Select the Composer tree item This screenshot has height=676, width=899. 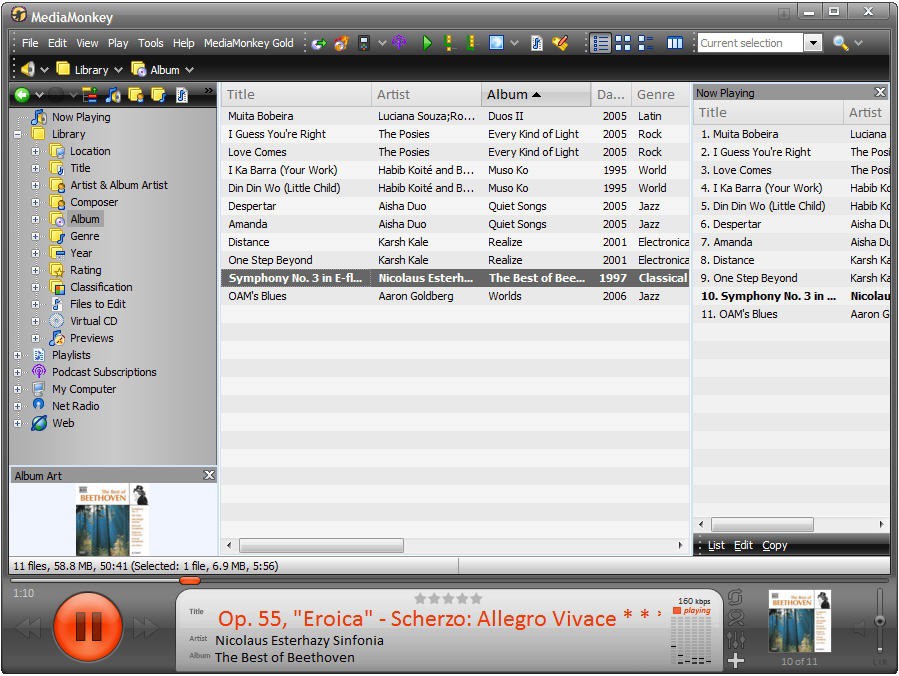point(93,202)
